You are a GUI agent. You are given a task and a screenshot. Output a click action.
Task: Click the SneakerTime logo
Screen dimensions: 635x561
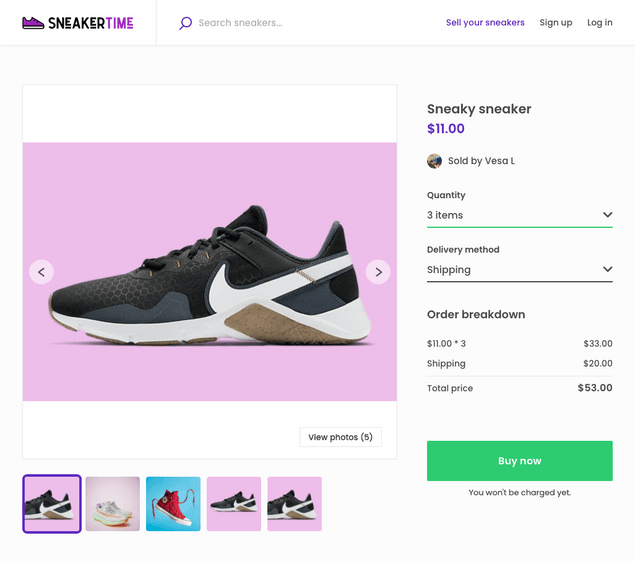click(x=77, y=22)
